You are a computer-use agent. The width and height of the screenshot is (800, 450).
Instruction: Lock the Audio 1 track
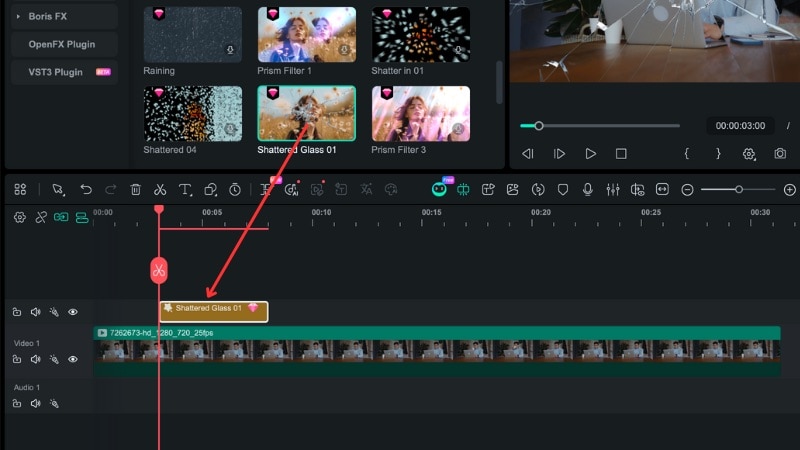point(17,404)
